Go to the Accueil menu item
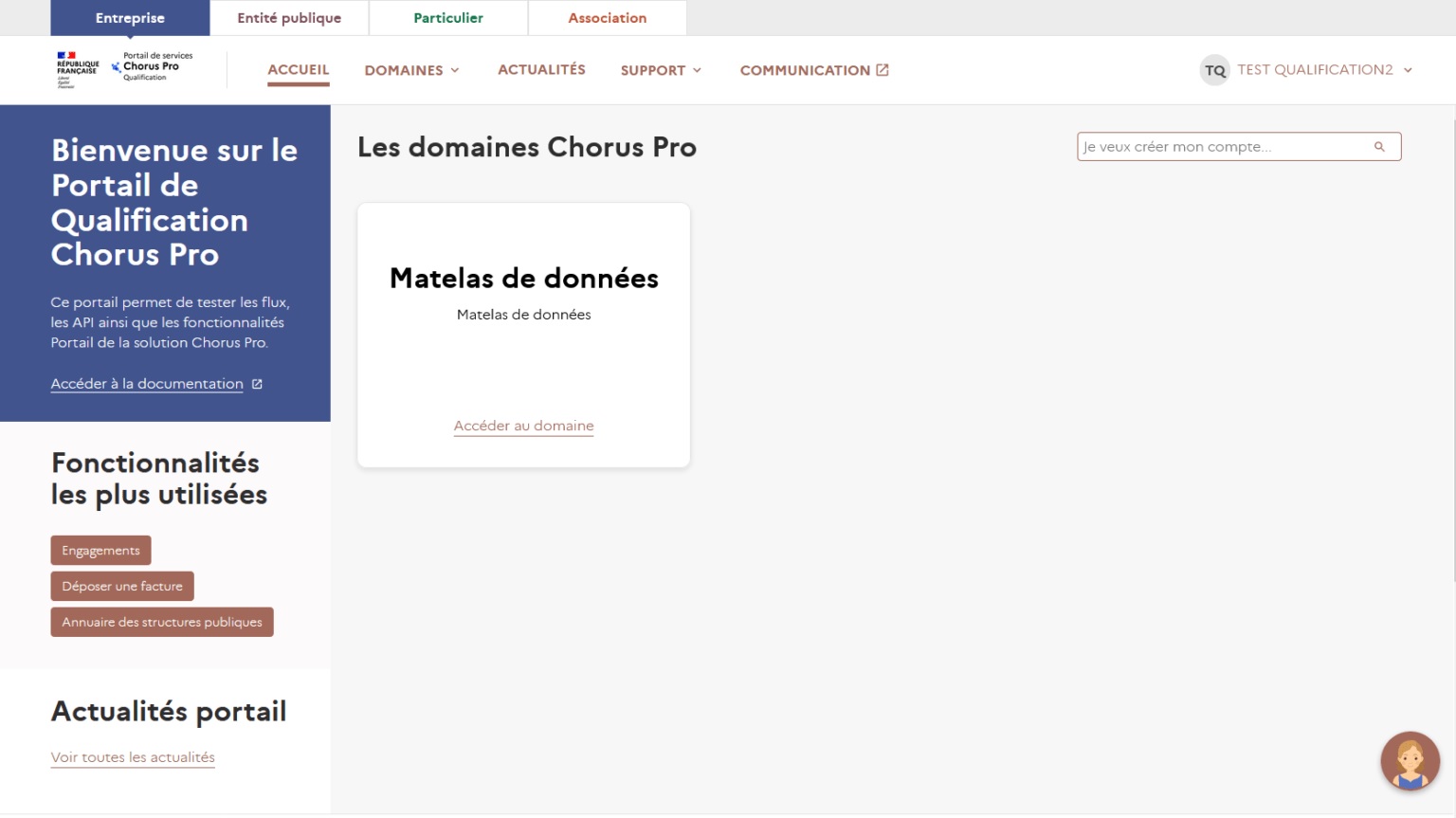This screenshot has width=1456, height=818. coord(299,70)
